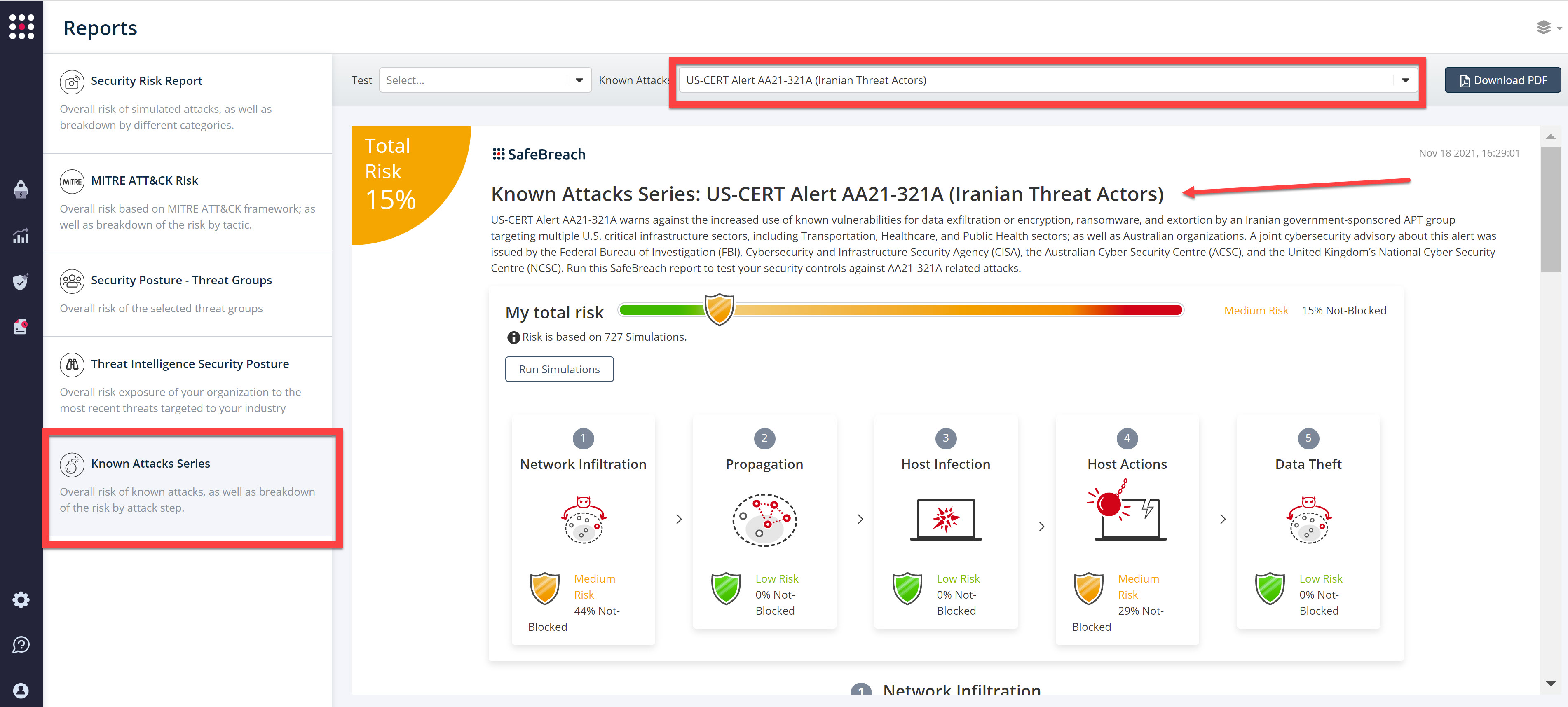Select Threat Intelligence Security Posture report
This screenshot has height=707, width=1568.
[189, 363]
